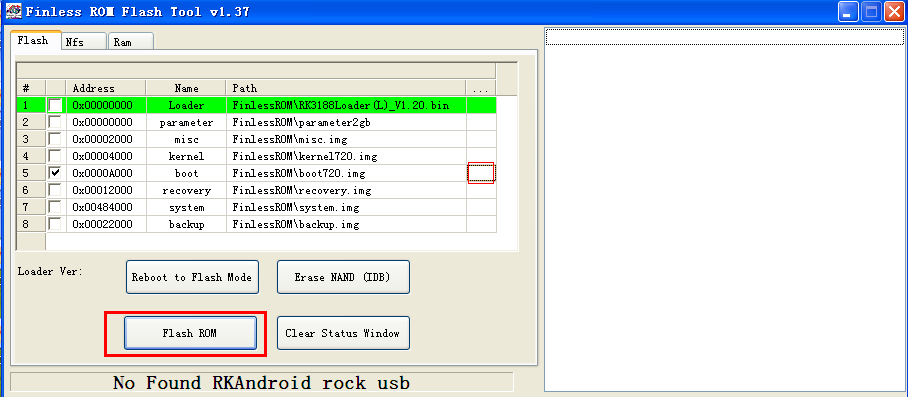This screenshot has width=908, height=397.
Task: Enable the Loader row checkbox
Action: tap(56, 105)
